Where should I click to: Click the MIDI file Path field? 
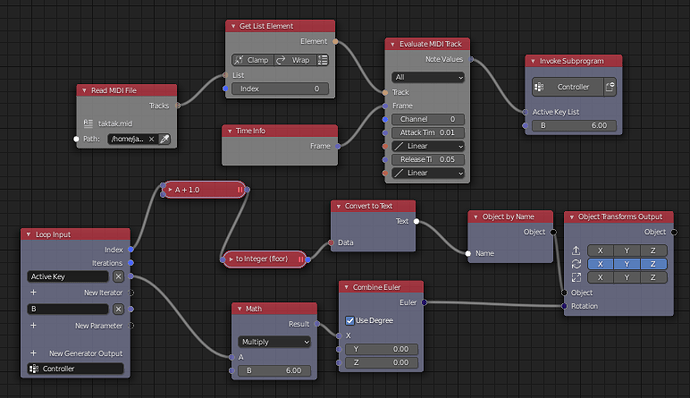pos(132,139)
